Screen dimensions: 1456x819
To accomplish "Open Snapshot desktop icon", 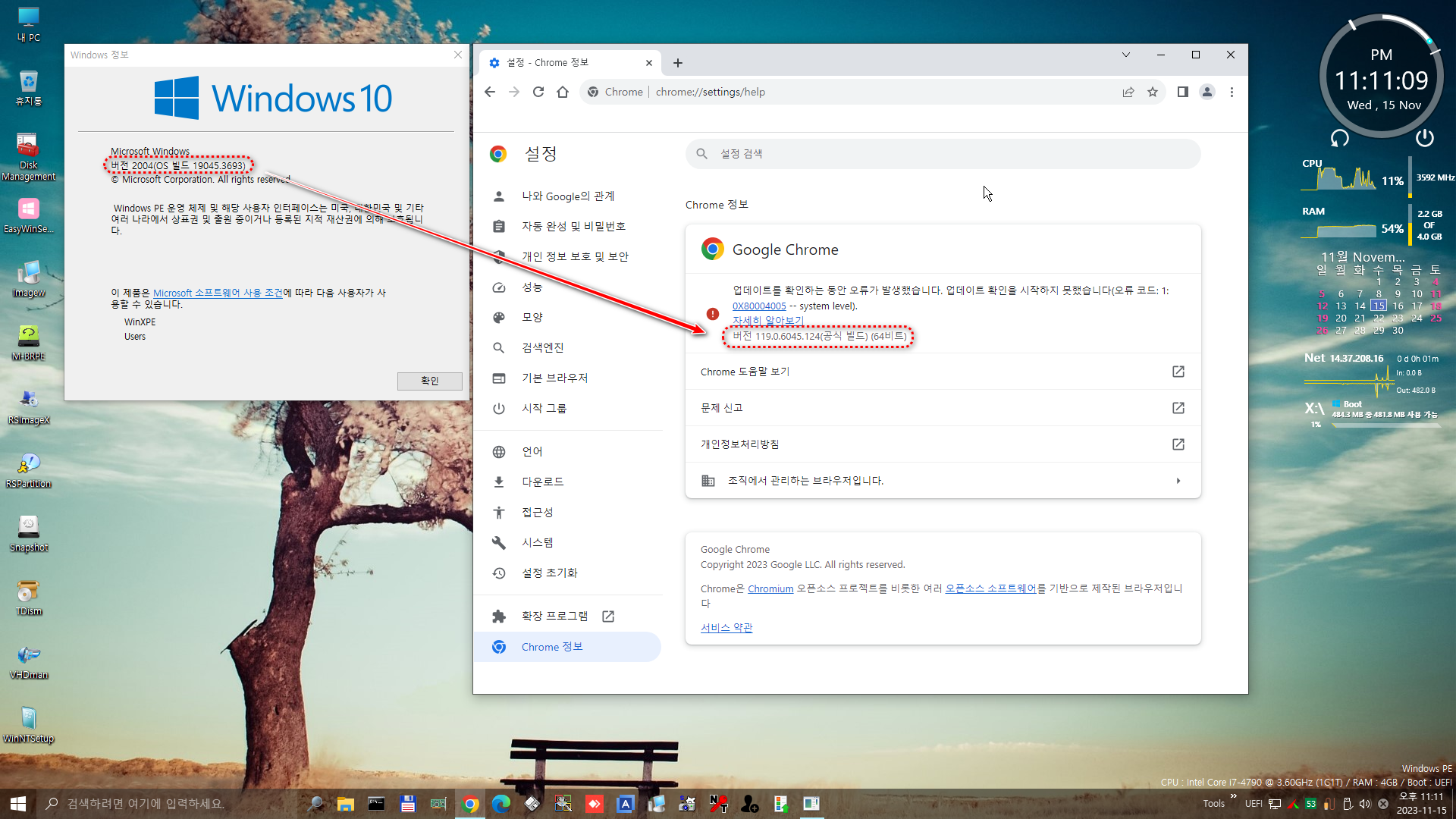I will [29, 535].
